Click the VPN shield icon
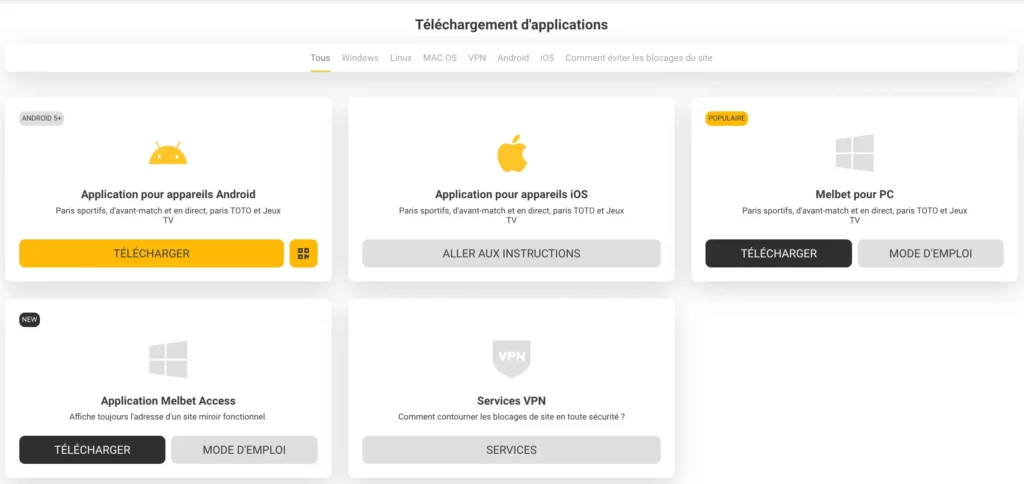Viewport: 1024px width, 484px height. [x=511, y=359]
